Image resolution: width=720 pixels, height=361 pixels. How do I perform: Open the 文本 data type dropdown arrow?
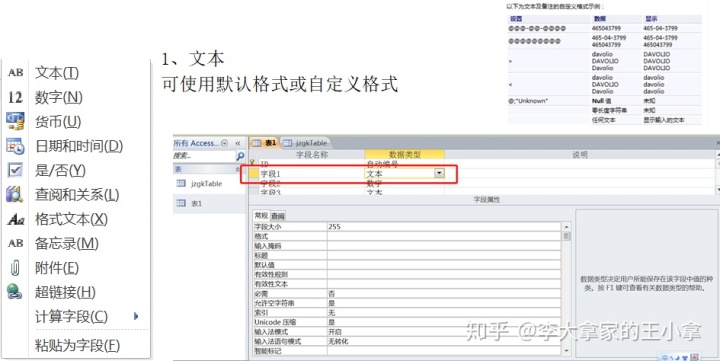(439, 173)
